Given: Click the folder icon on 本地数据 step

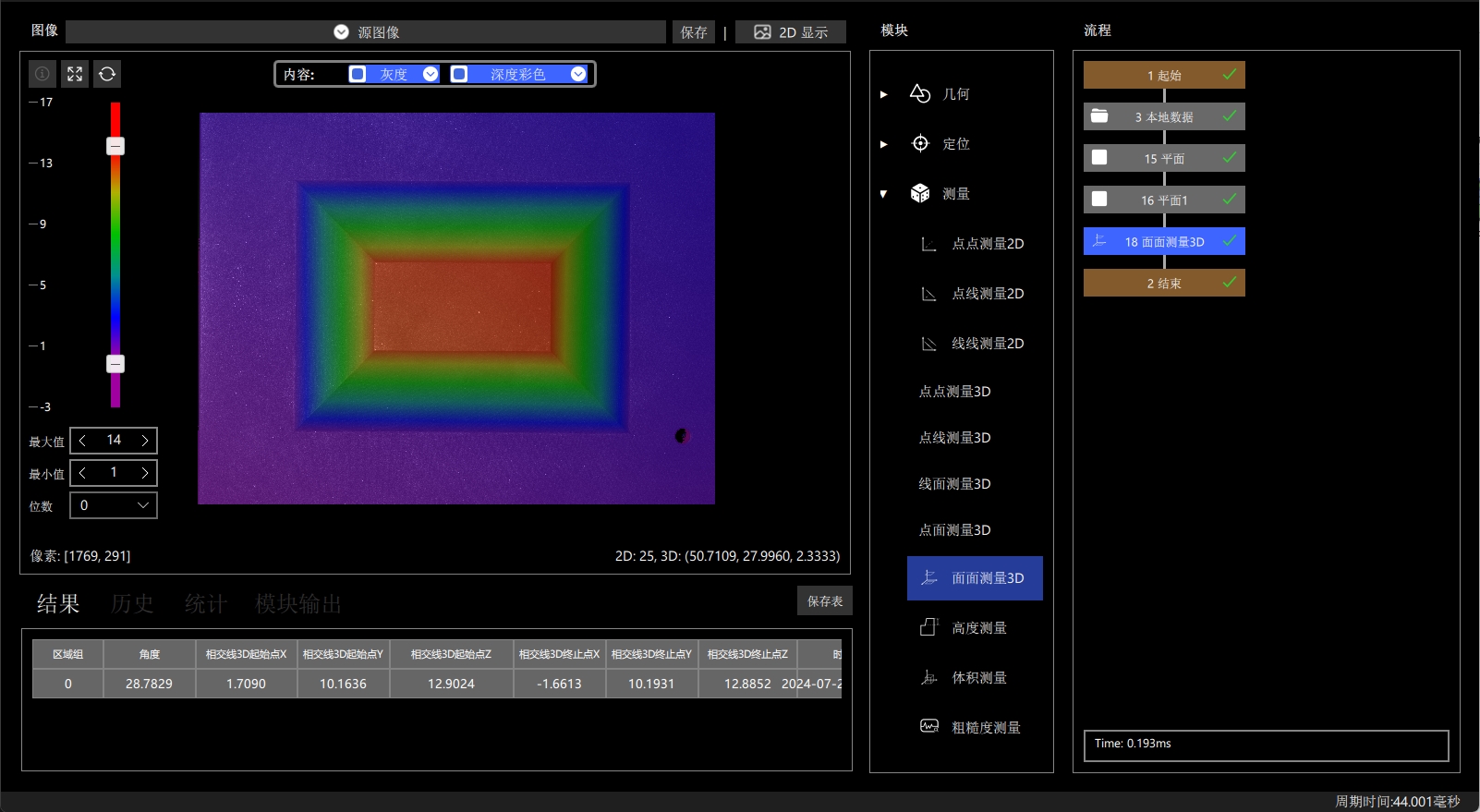Looking at the screenshot, I should [x=1099, y=116].
